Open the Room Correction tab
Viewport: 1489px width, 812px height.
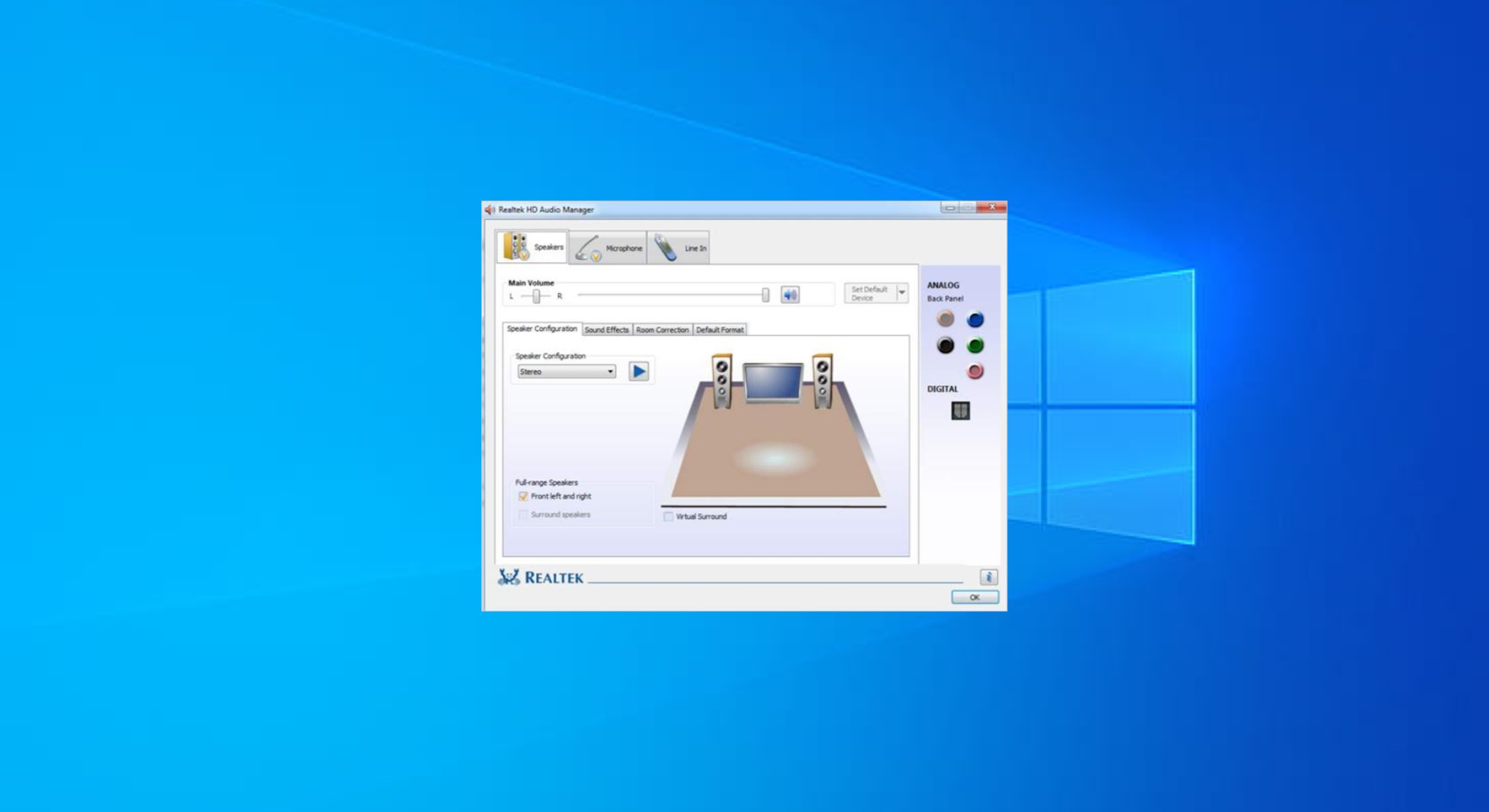(662, 329)
